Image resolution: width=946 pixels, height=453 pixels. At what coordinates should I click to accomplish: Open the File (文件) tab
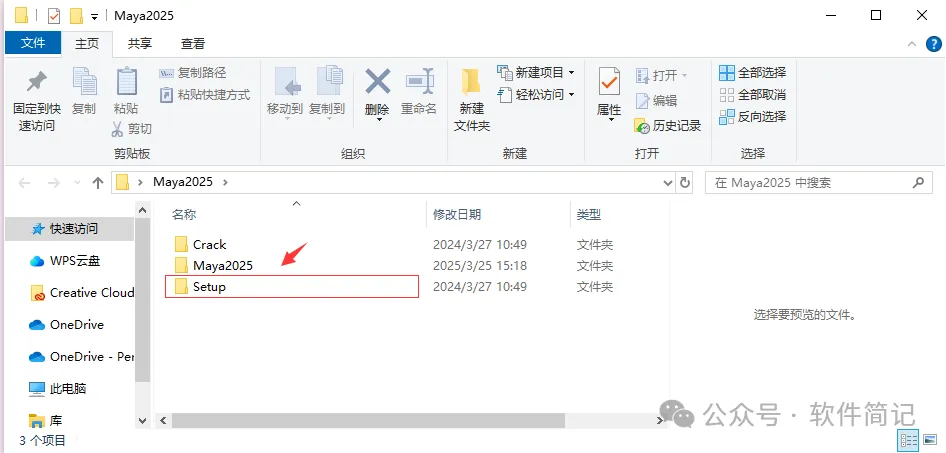click(x=33, y=43)
